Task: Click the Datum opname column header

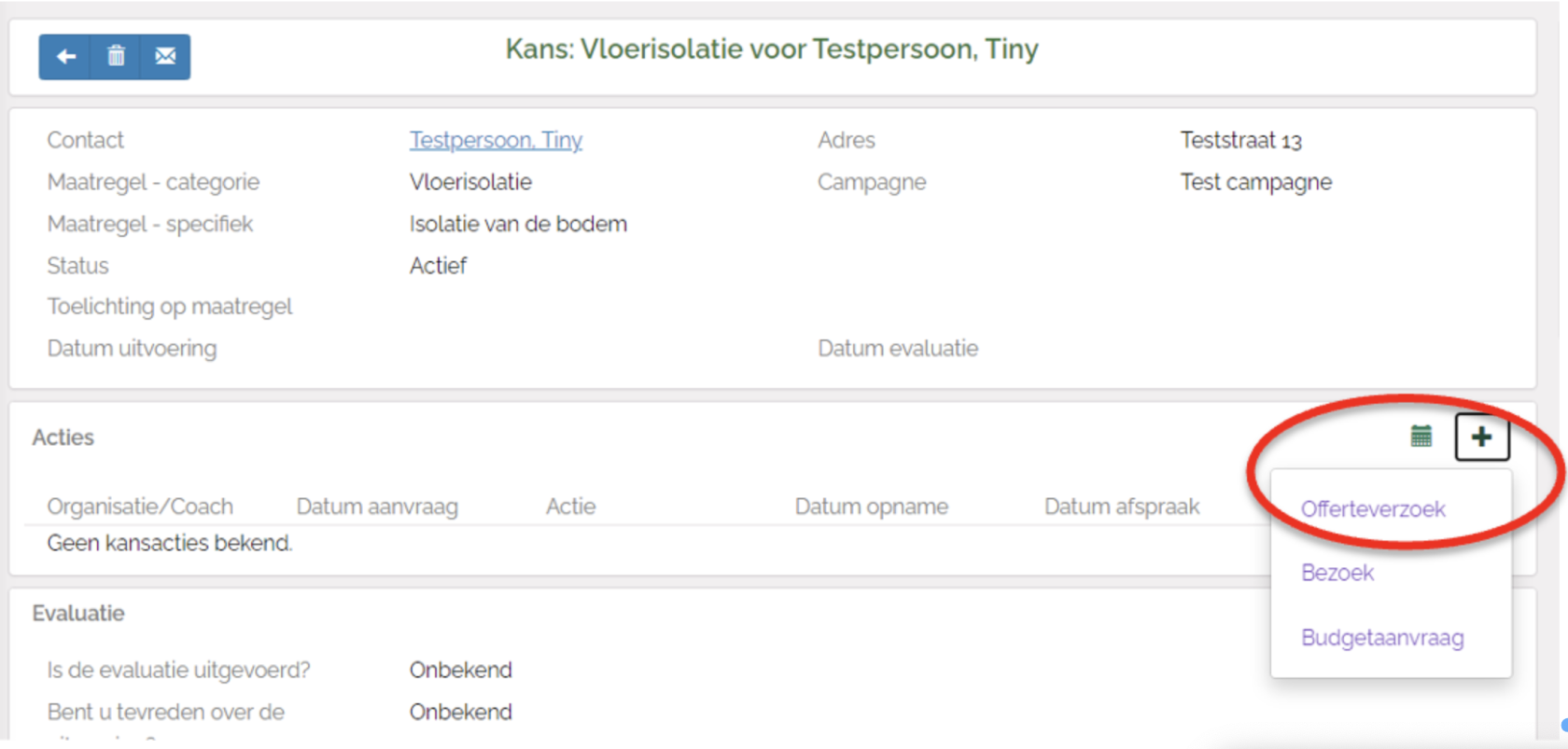Action: tap(871, 506)
